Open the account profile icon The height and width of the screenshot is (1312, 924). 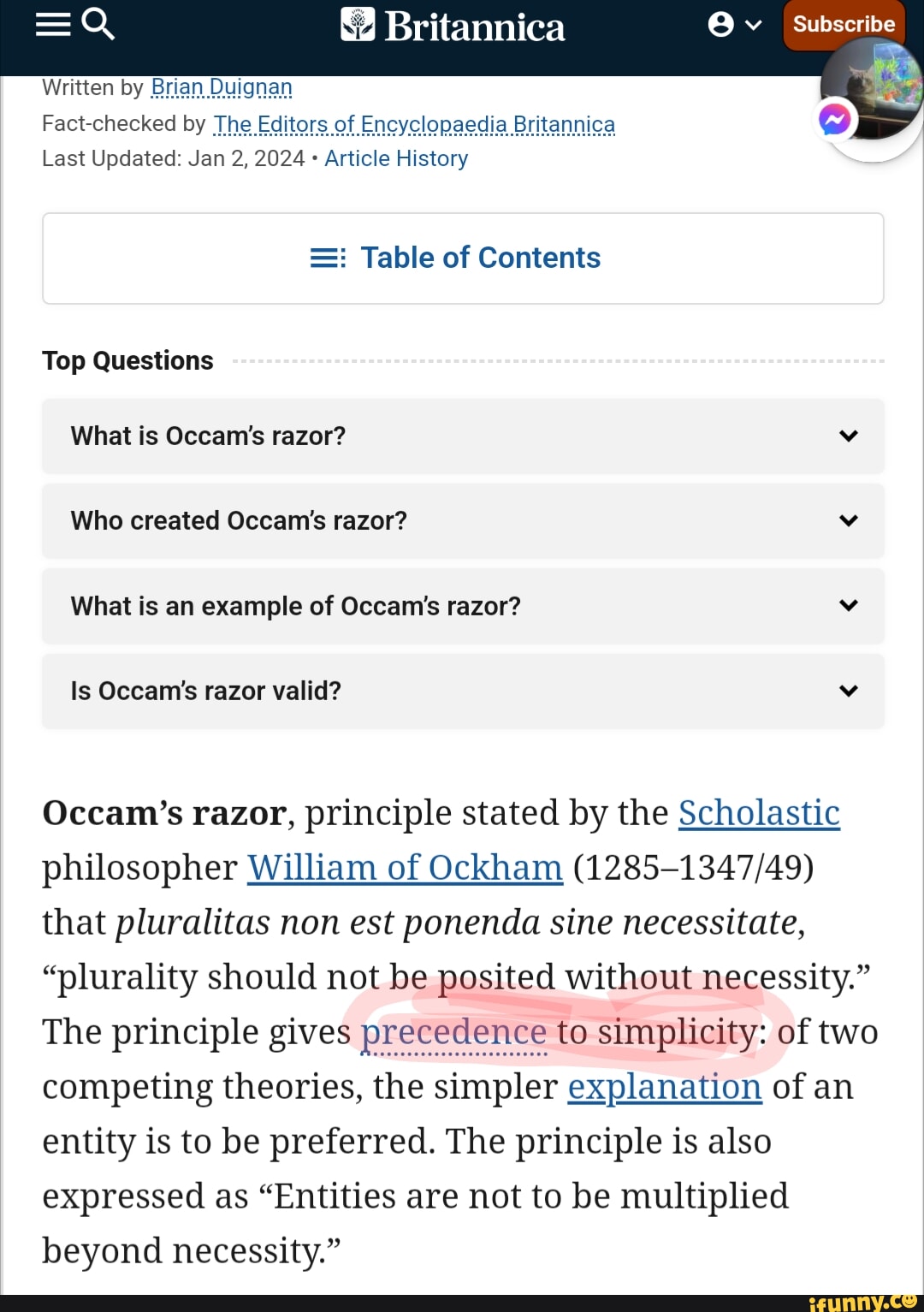point(719,24)
